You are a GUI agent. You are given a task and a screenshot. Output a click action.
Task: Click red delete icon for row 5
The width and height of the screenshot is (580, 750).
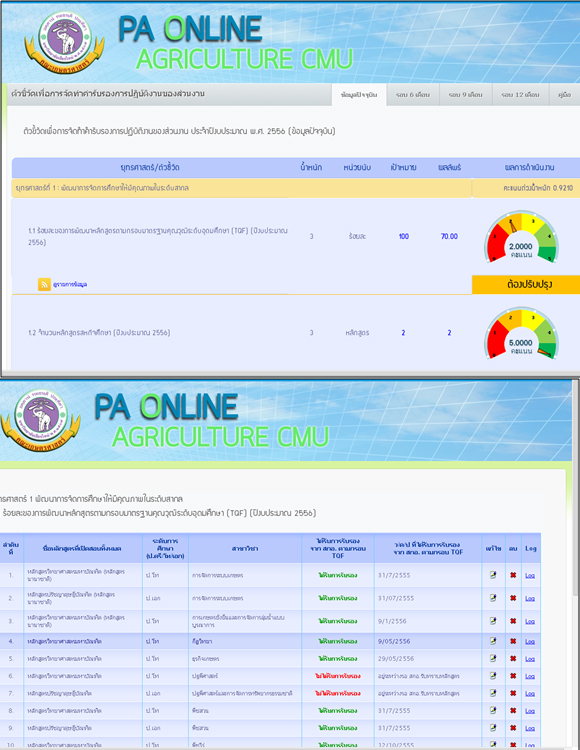click(513, 659)
